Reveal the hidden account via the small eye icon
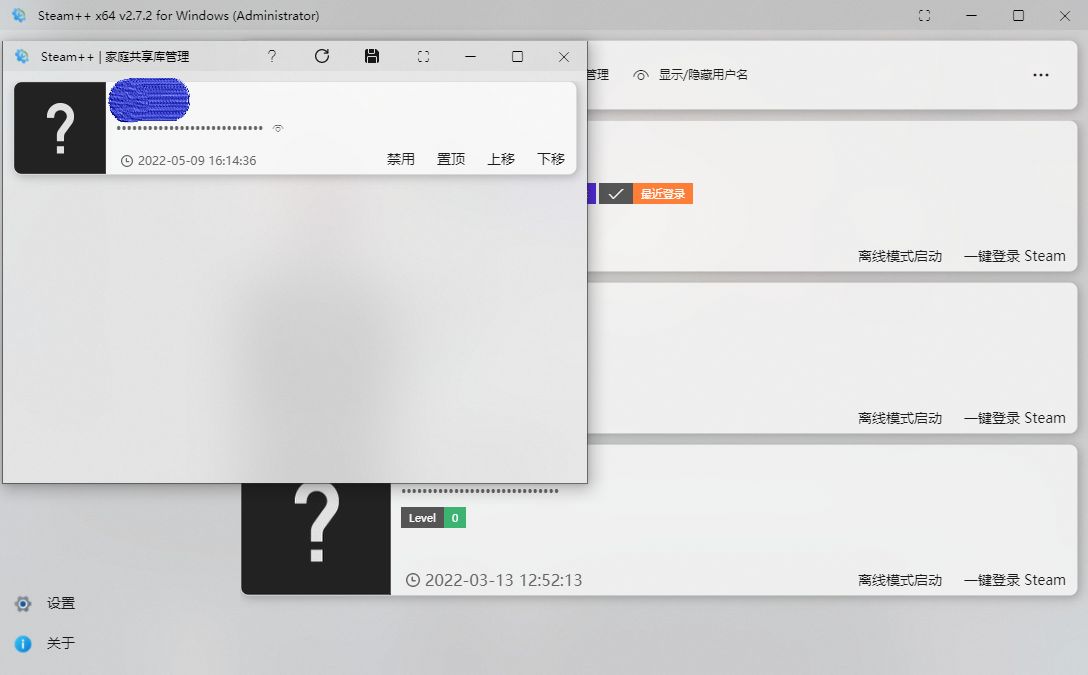Screen dimensions: 1088x675 [278, 128]
